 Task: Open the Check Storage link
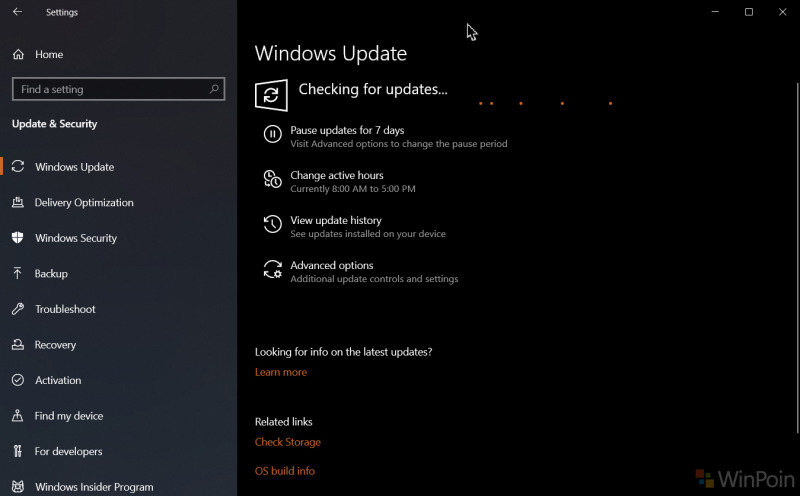[288, 442]
